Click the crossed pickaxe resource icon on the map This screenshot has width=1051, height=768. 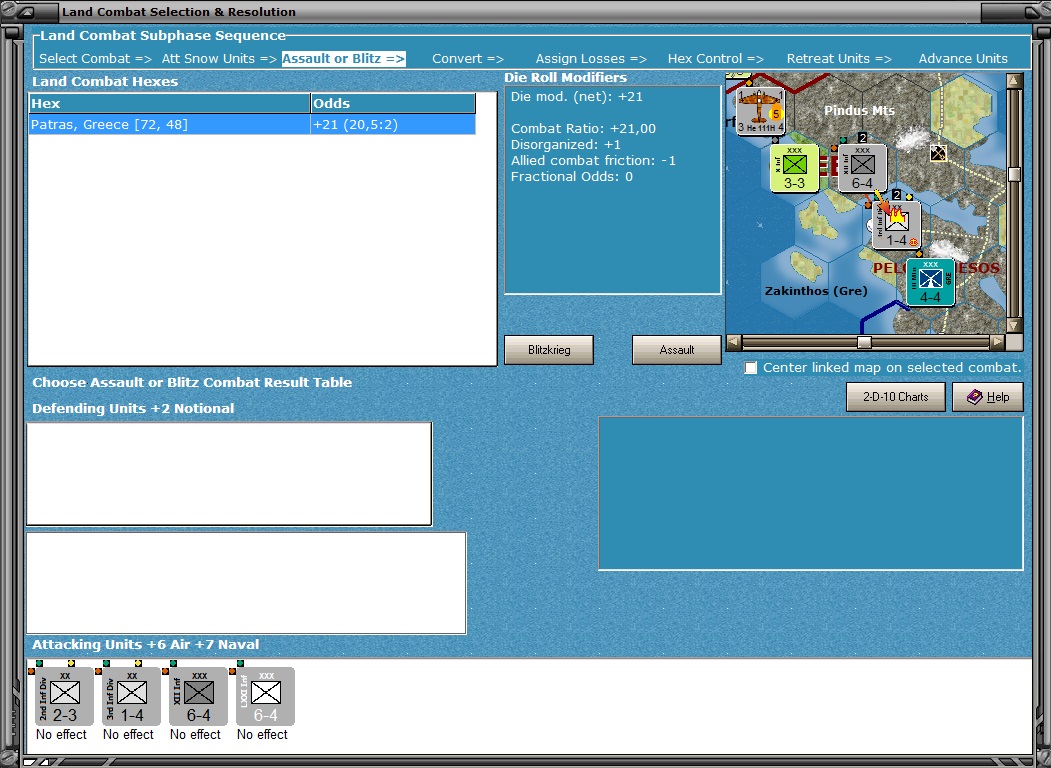click(x=938, y=153)
